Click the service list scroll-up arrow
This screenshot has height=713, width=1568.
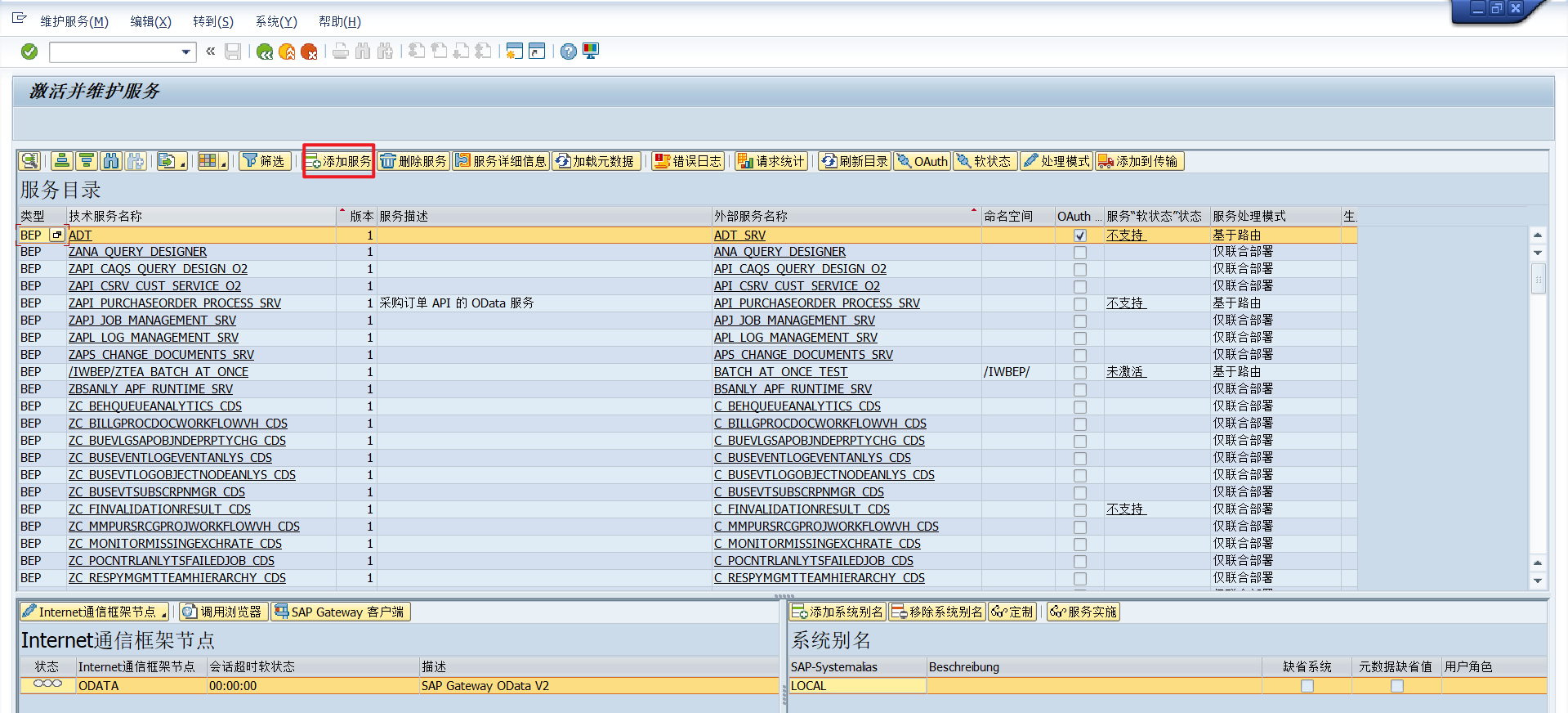pyautogui.click(x=1538, y=235)
